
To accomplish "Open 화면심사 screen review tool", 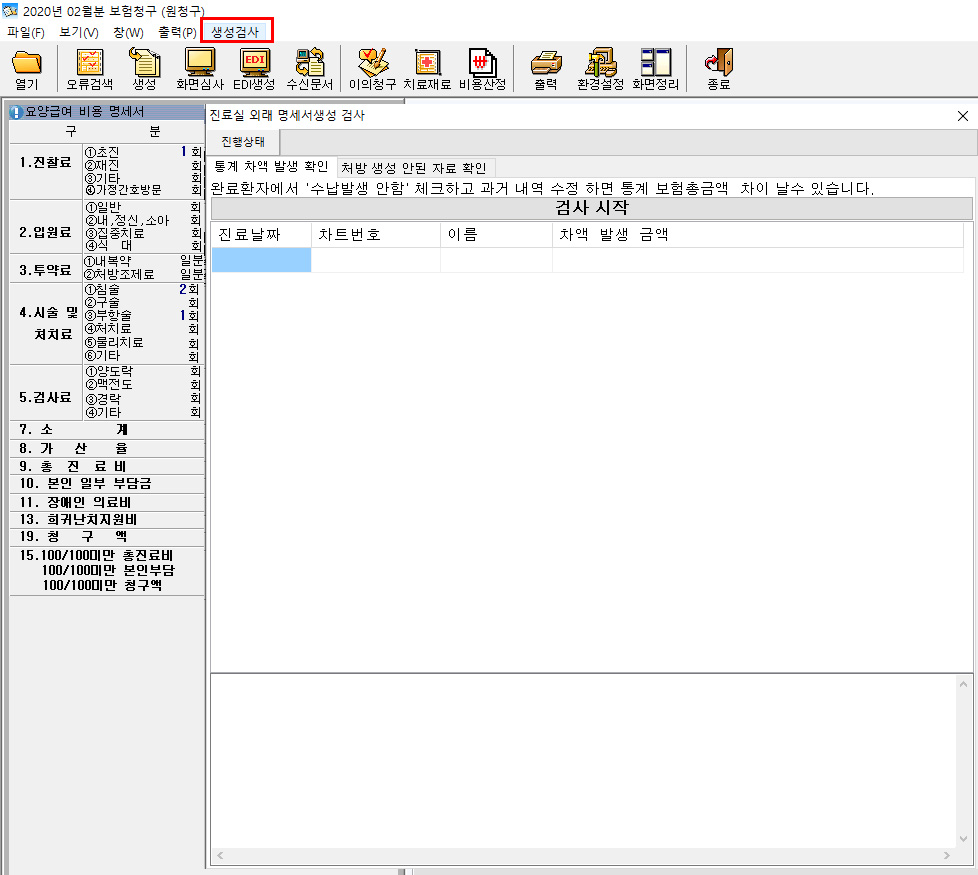I will (200, 68).
